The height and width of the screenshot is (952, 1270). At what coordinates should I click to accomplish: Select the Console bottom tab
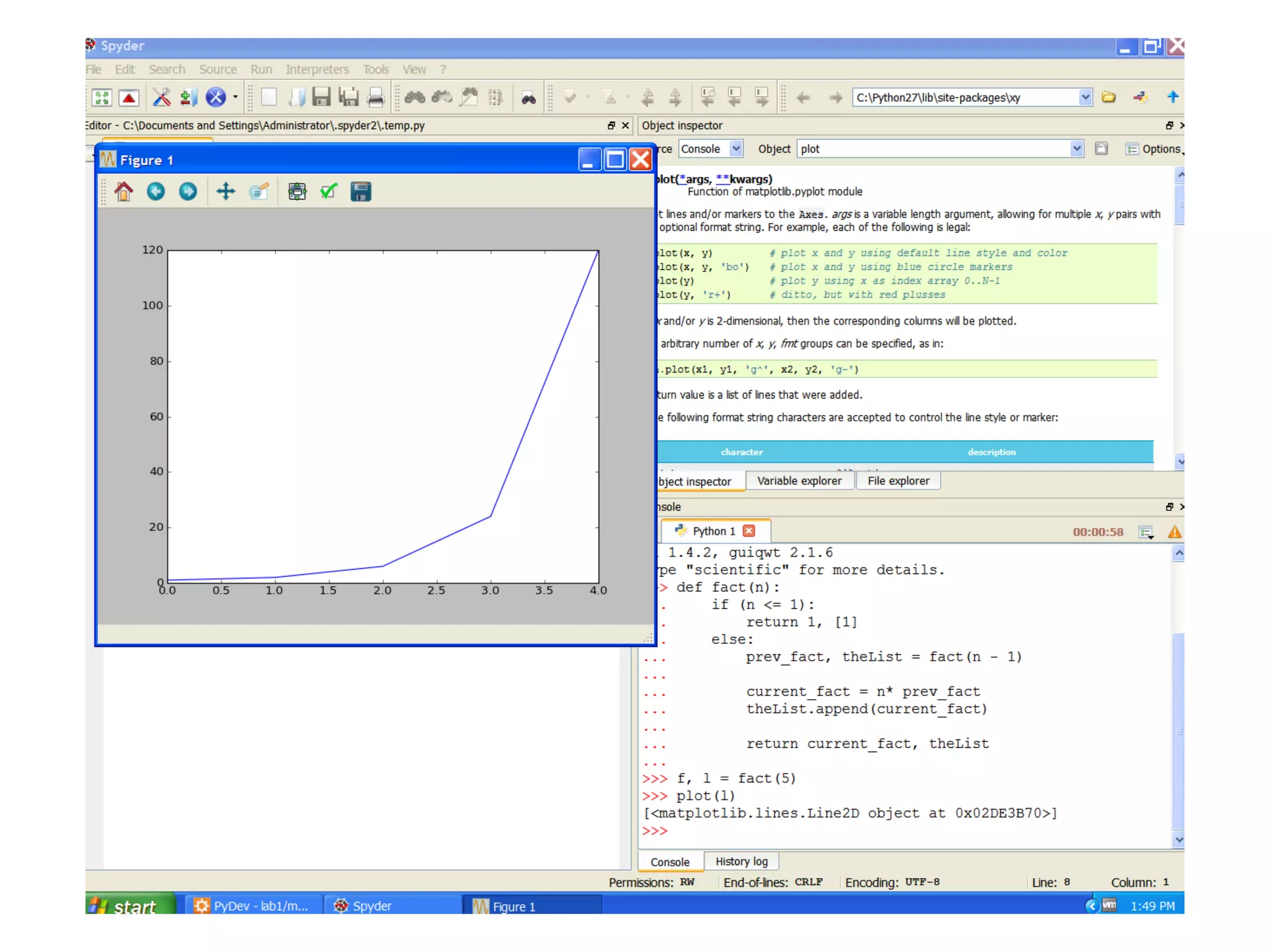point(670,862)
